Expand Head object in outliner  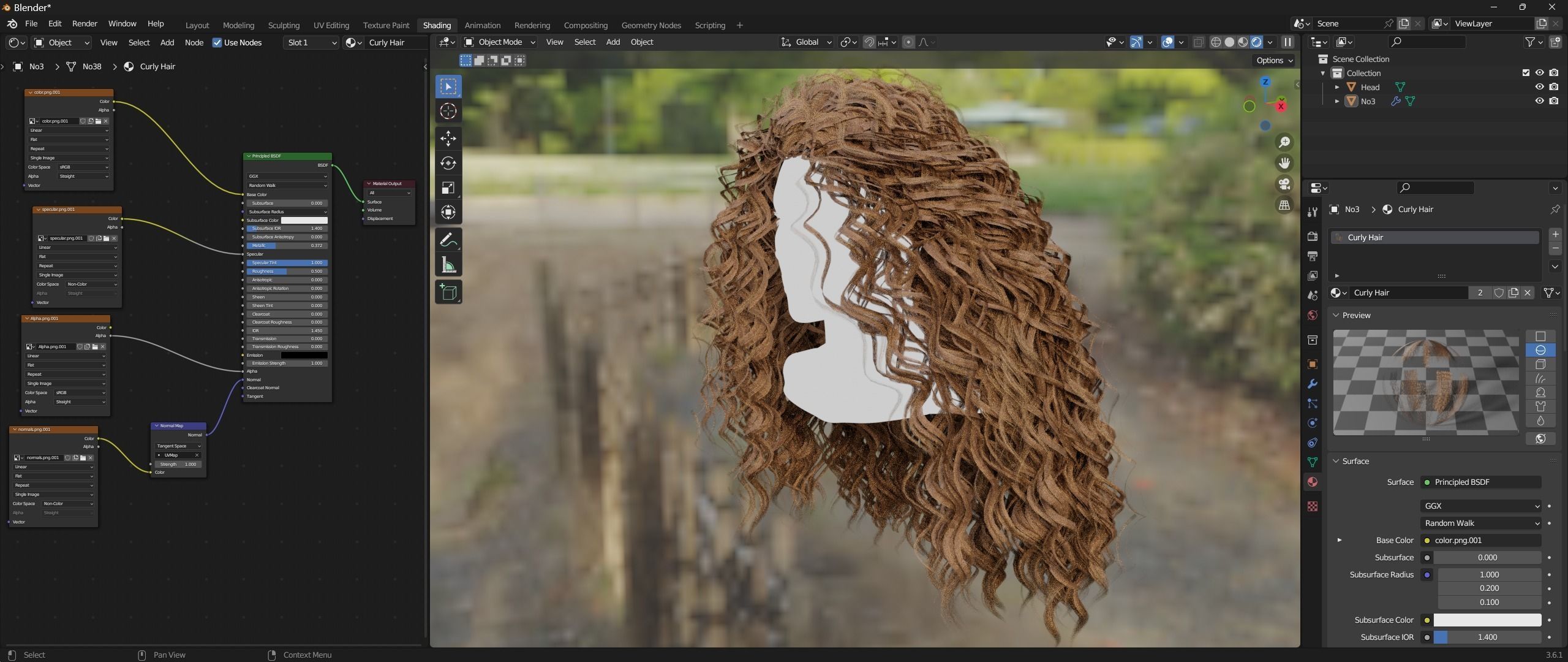(x=1337, y=87)
